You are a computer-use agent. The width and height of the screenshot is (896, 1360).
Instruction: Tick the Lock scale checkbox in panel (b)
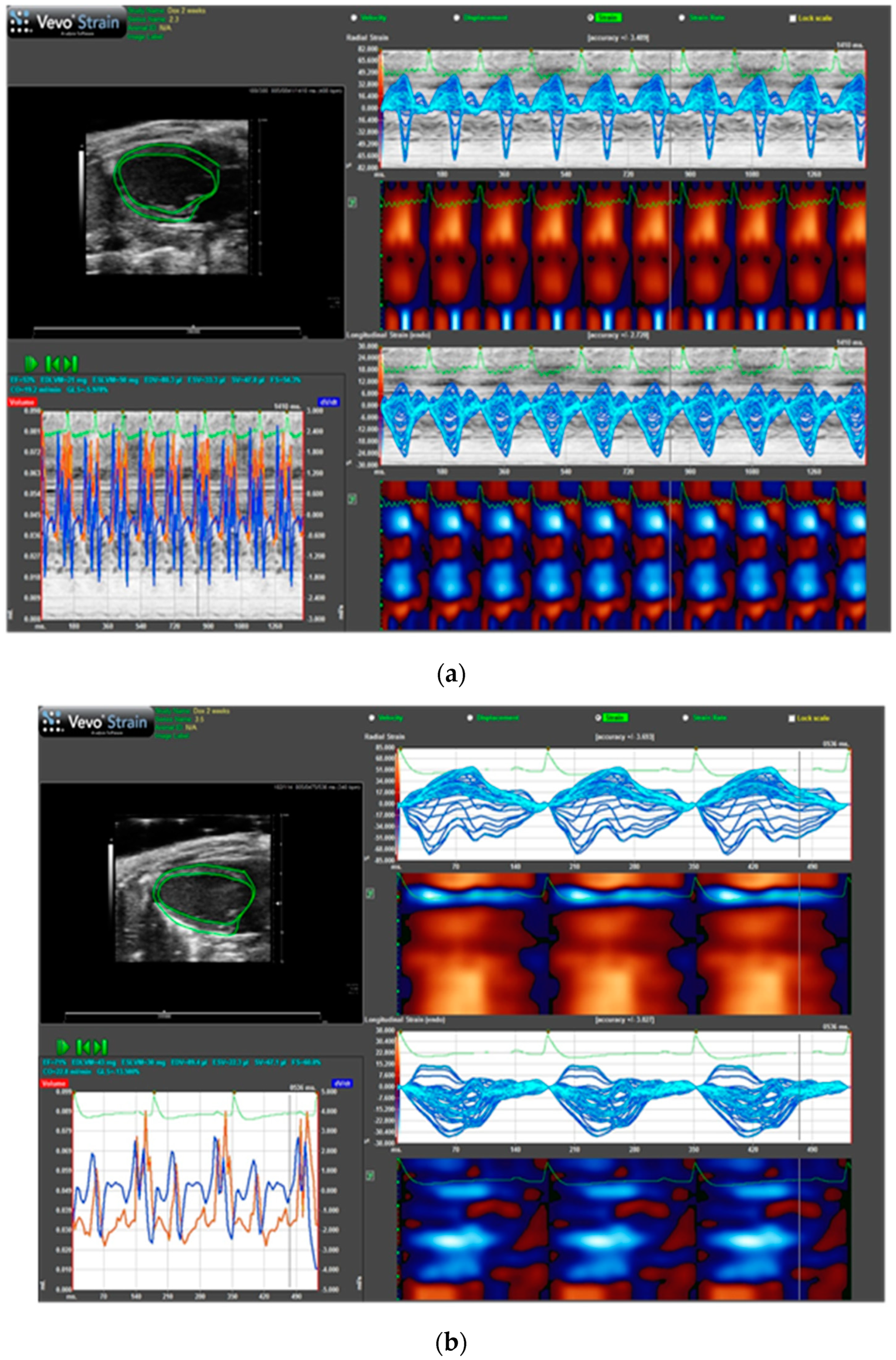tap(792, 718)
